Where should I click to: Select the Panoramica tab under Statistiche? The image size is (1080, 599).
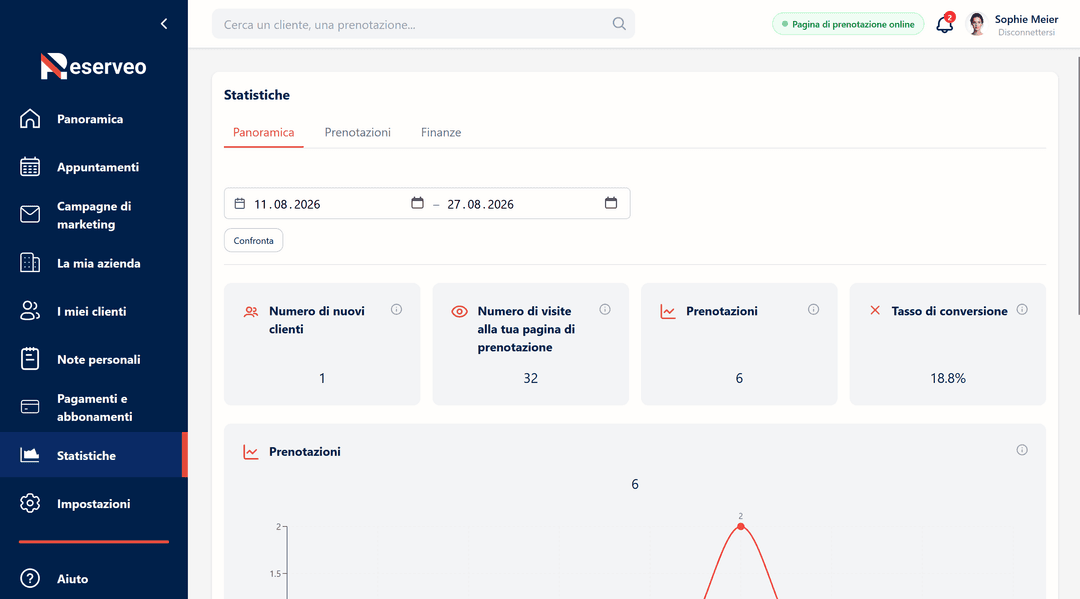pyautogui.click(x=263, y=132)
